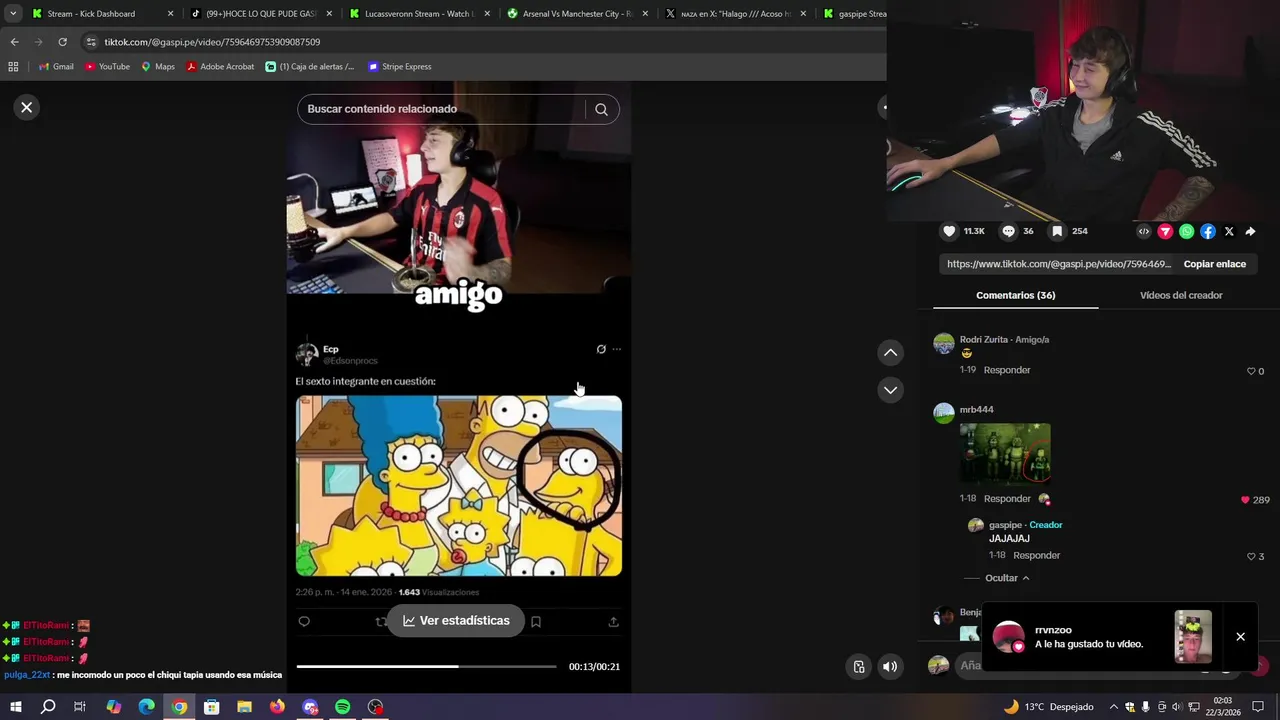The width and height of the screenshot is (1280, 720).
Task: Send to friends with the pink paper-plane icon
Action: point(1165,231)
